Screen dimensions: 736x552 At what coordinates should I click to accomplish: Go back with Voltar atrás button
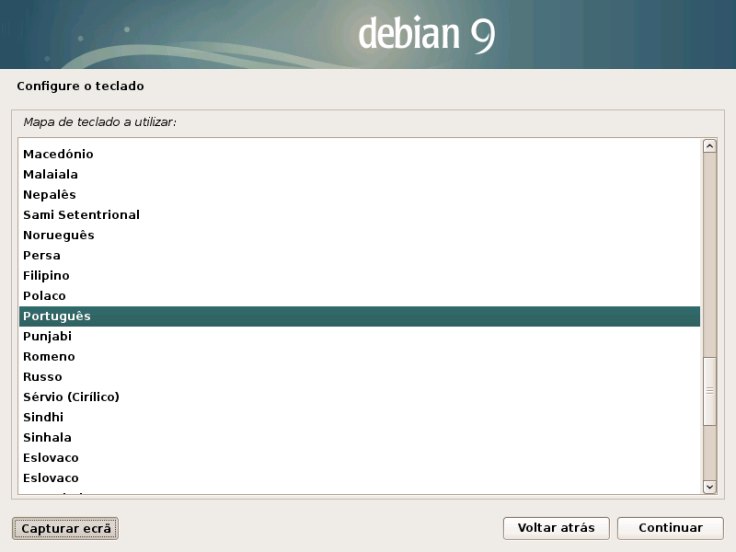coord(556,527)
